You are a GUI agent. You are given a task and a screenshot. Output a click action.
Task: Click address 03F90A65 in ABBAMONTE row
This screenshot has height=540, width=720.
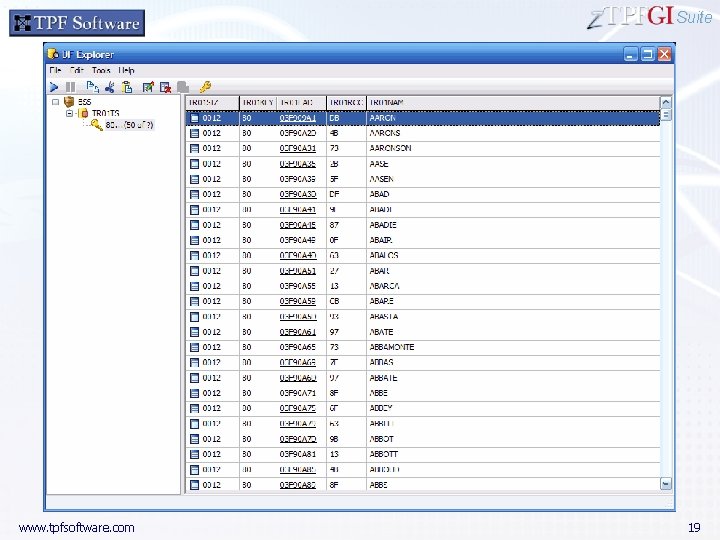298,347
